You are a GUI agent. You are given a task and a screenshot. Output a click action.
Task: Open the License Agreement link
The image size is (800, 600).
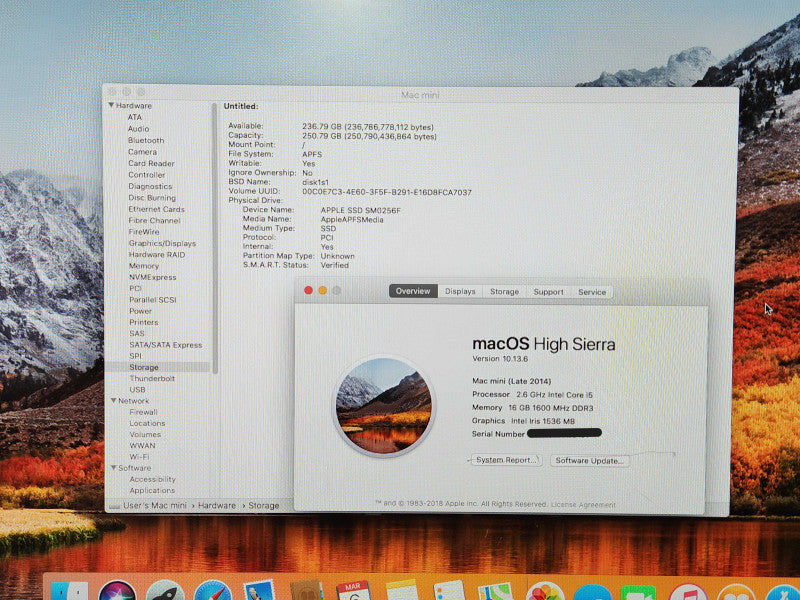click(x=583, y=505)
